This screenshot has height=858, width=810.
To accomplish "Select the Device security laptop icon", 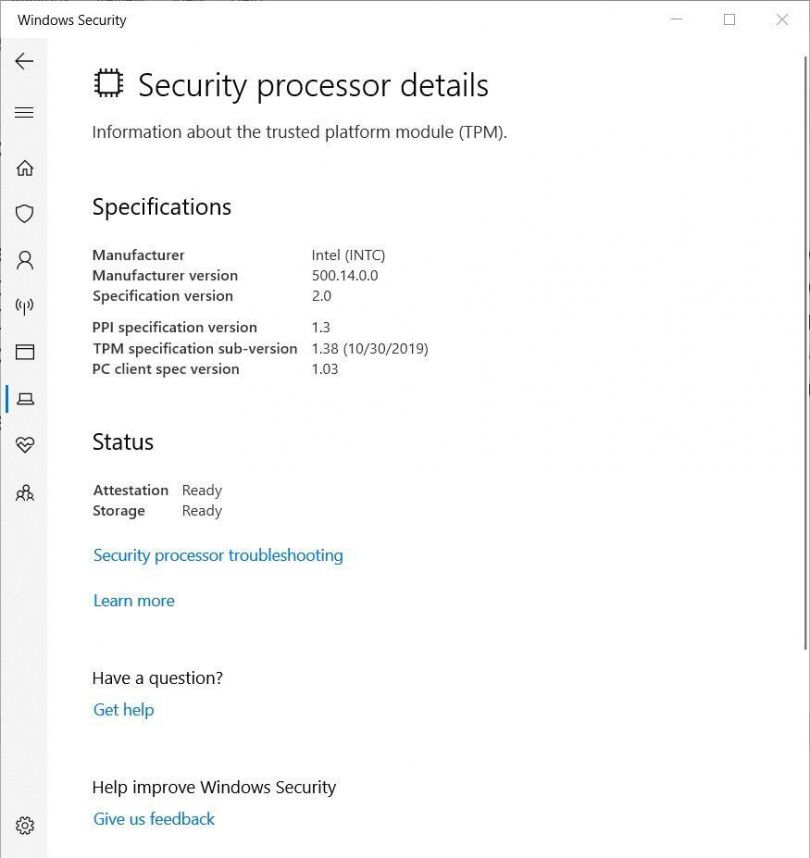I will pyautogui.click(x=24, y=398).
